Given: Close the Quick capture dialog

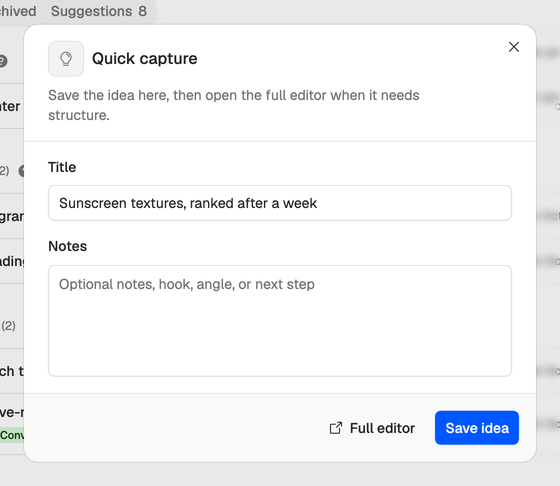Looking at the screenshot, I should point(514,47).
